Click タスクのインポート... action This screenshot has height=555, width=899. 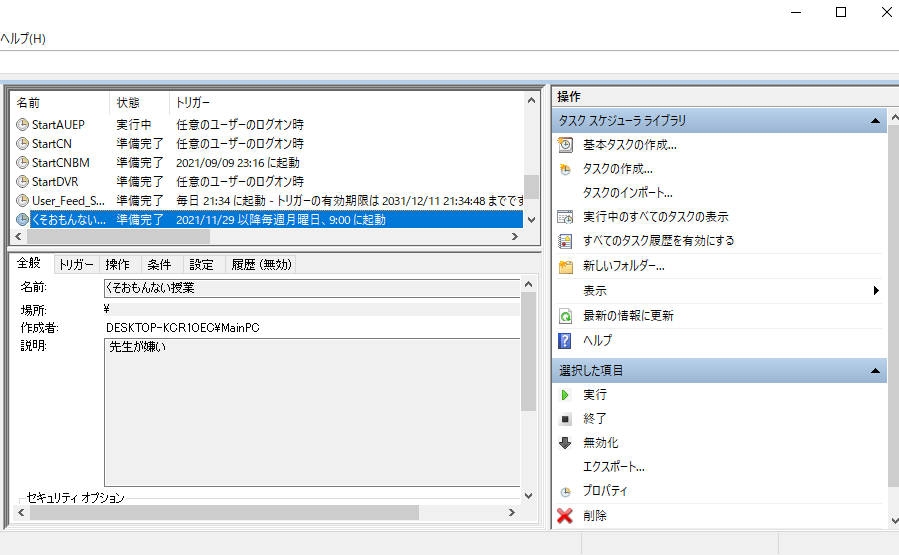click(x=627, y=193)
